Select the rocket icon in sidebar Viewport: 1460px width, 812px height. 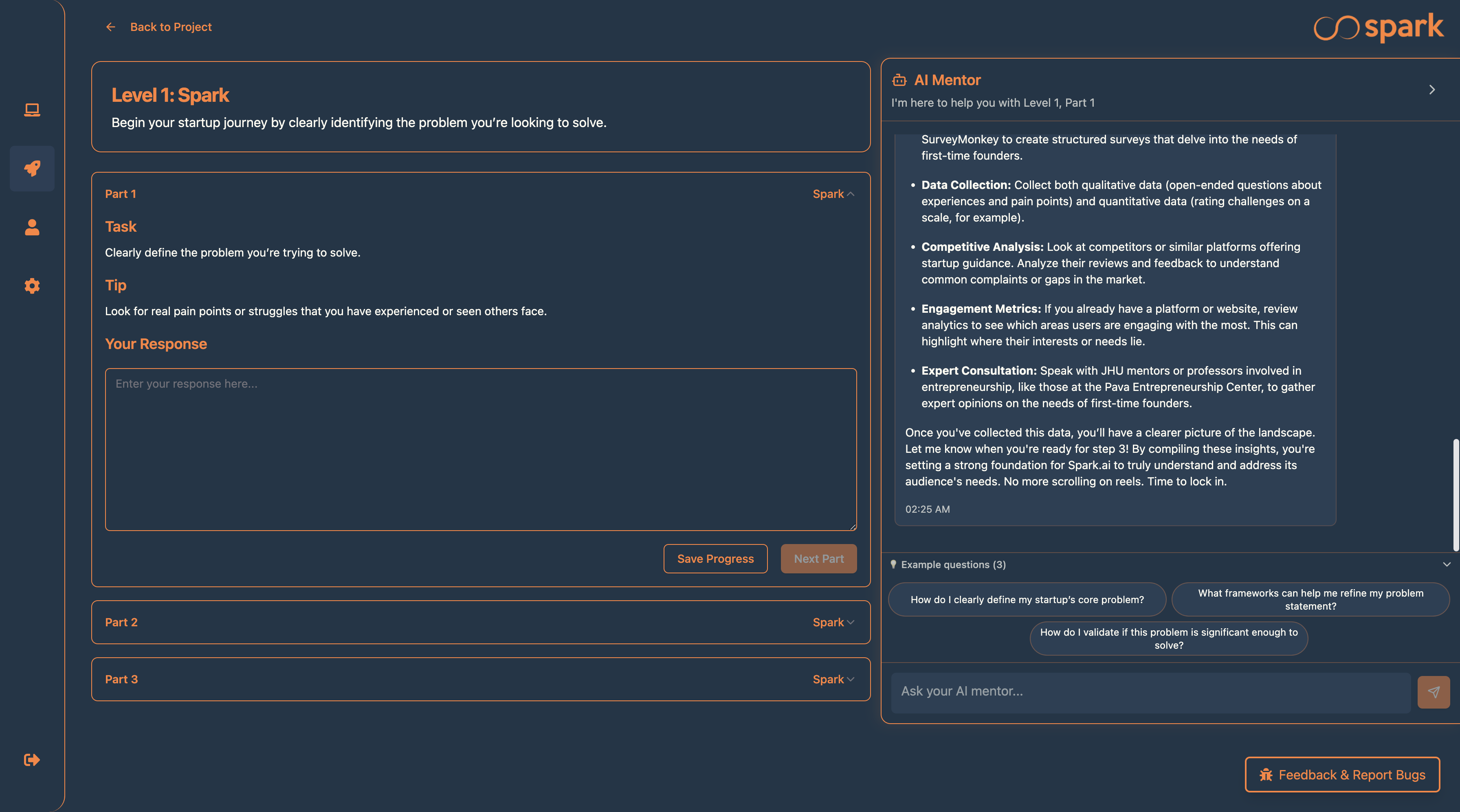pyautogui.click(x=32, y=168)
